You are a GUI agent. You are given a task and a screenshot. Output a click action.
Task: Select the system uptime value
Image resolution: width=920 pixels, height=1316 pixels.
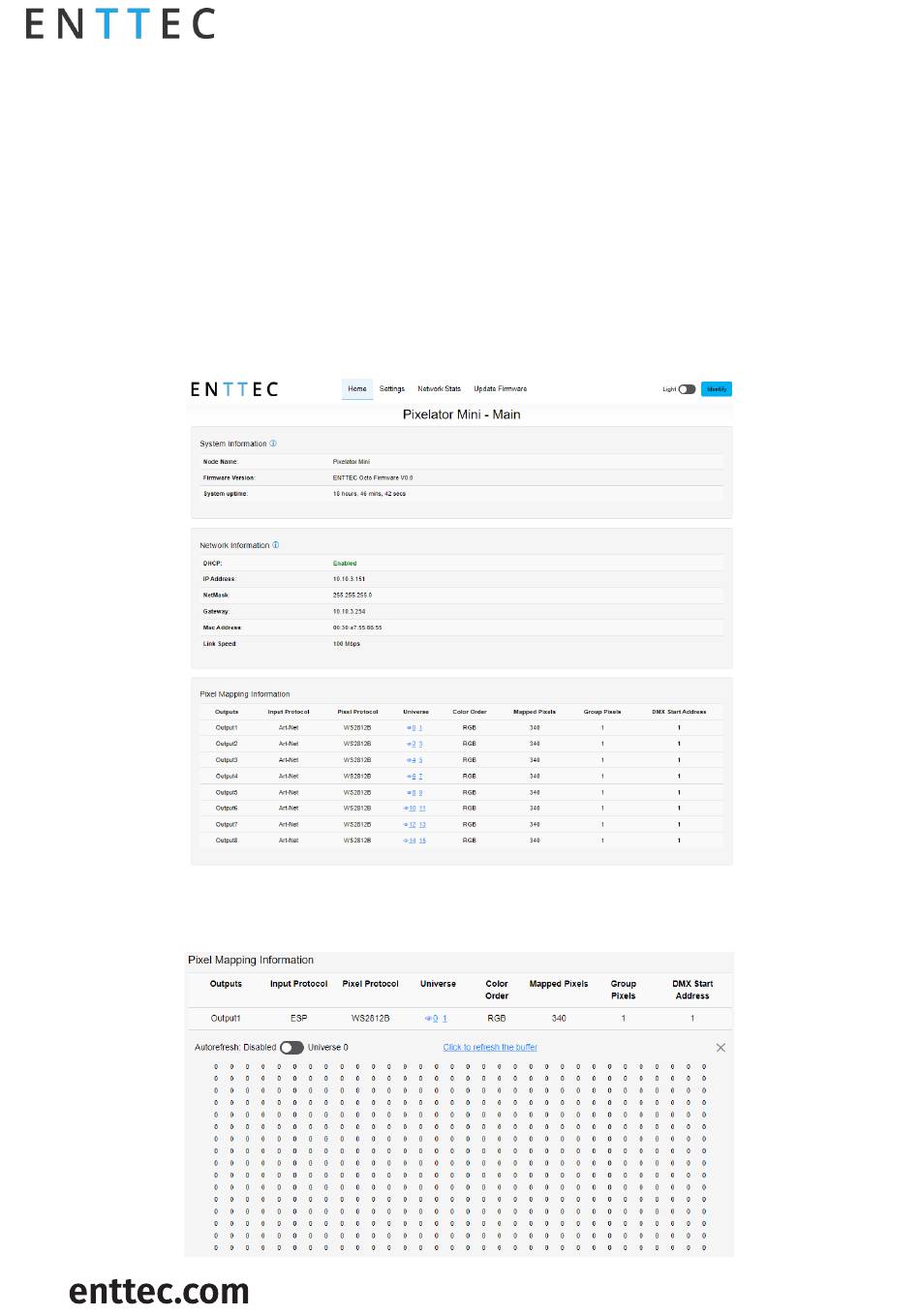pos(370,494)
